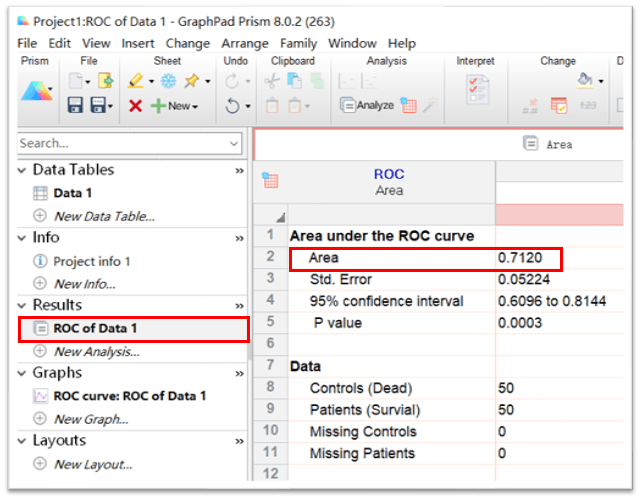This screenshot has height=500, width=641.
Task: Click the Prism logo toolbar icon
Action: [x=34, y=93]
